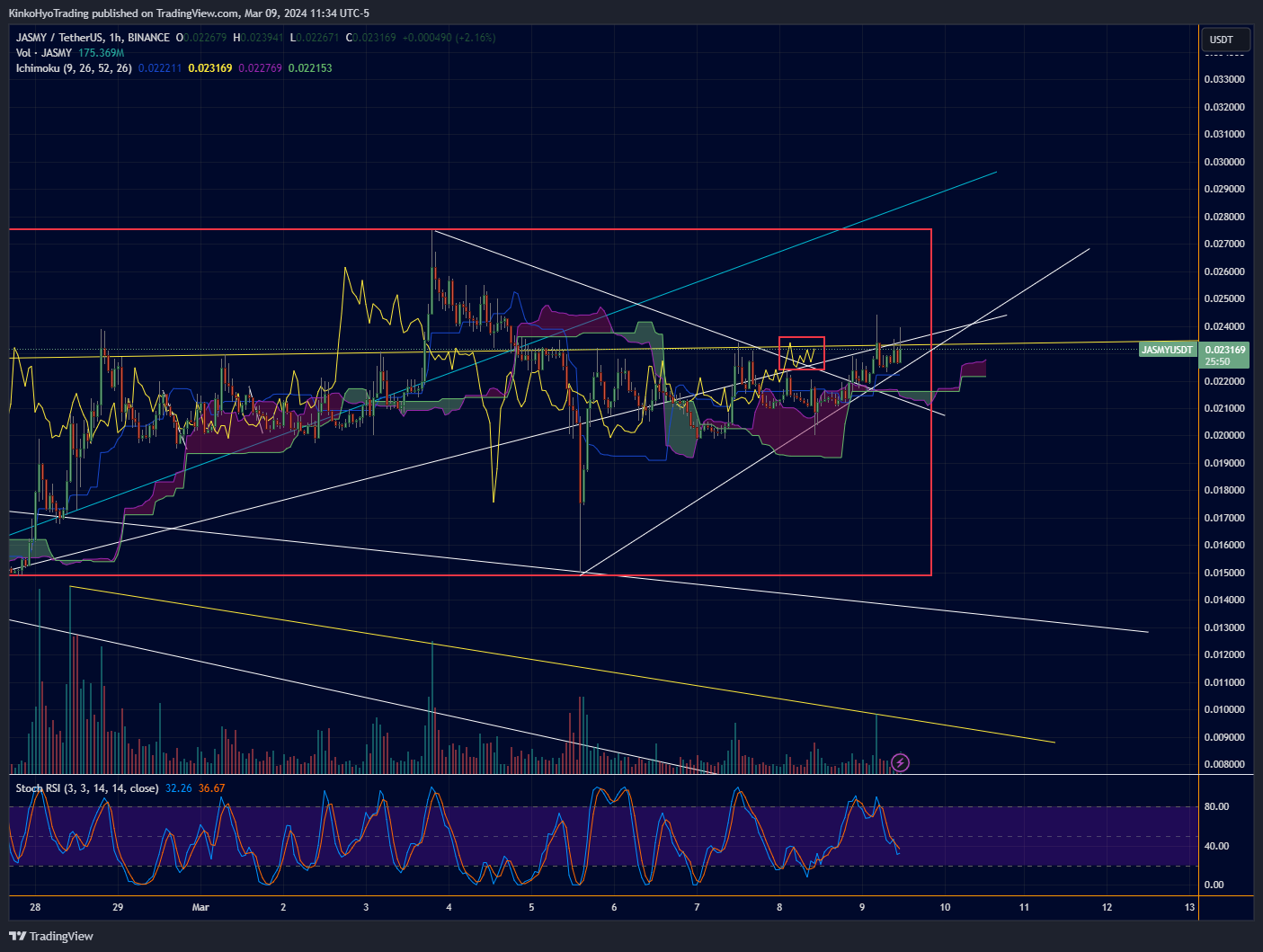Open the USDT currency selector
This screenshot has width=1263, height=952.
pyautogui.click(x=1225, y=40)
